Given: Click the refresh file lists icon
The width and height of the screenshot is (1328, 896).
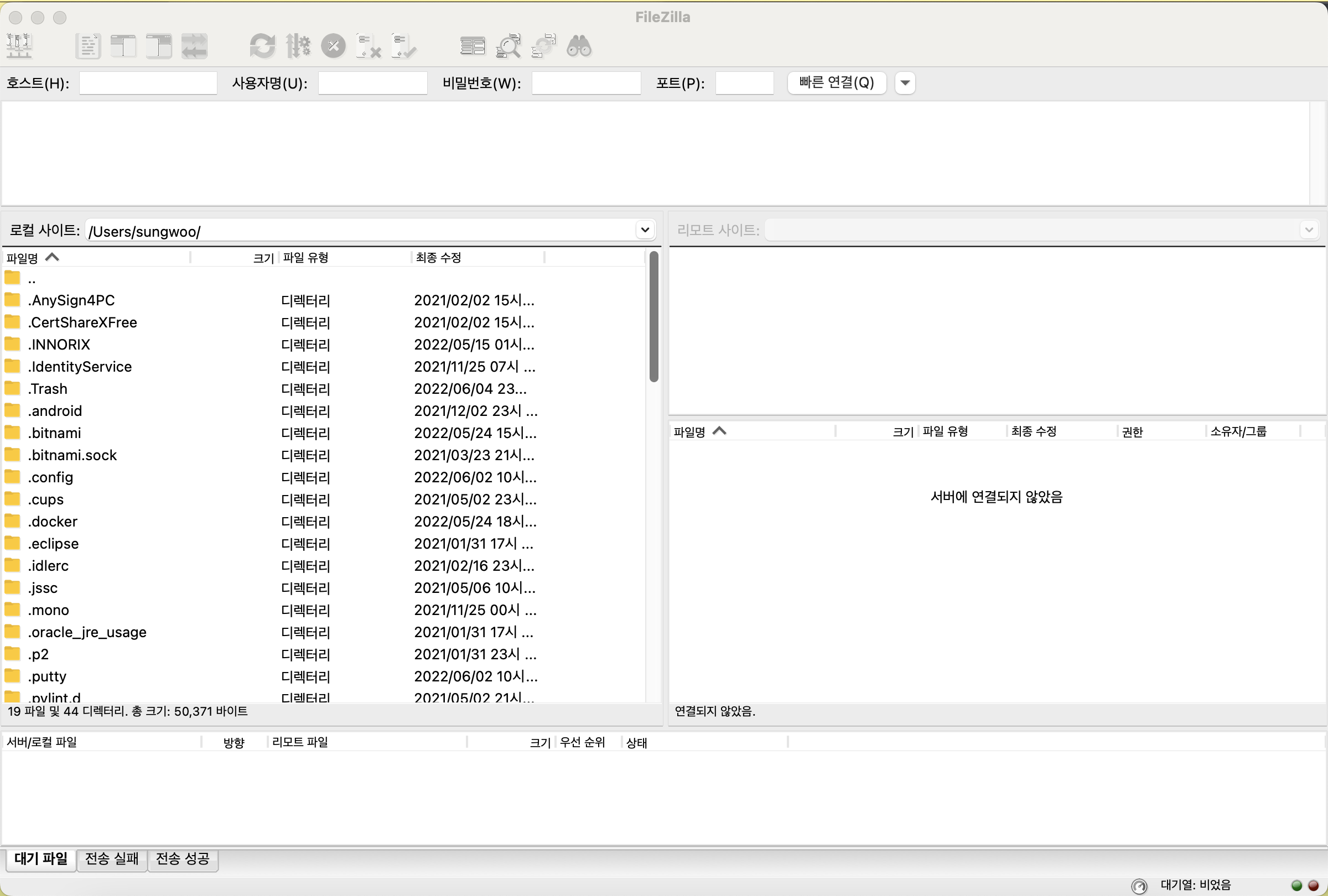Looking at the screenshot, I should 262,46.
